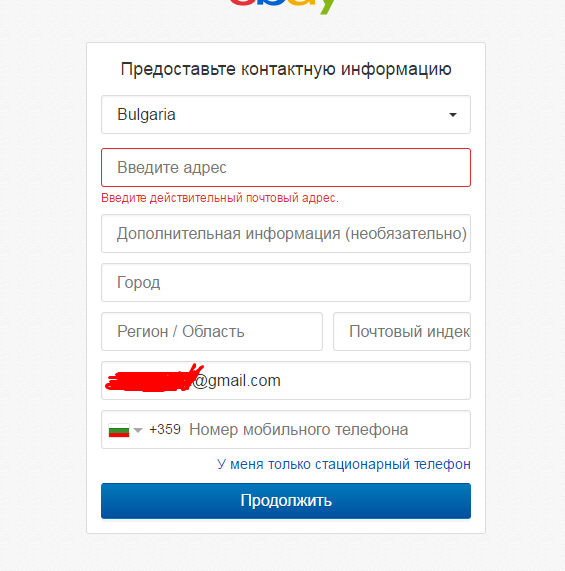The height and width of the screenshot is (571, 565).
Task: Open the Bulgaria country dropdown
Action: [x=286, y=115]
